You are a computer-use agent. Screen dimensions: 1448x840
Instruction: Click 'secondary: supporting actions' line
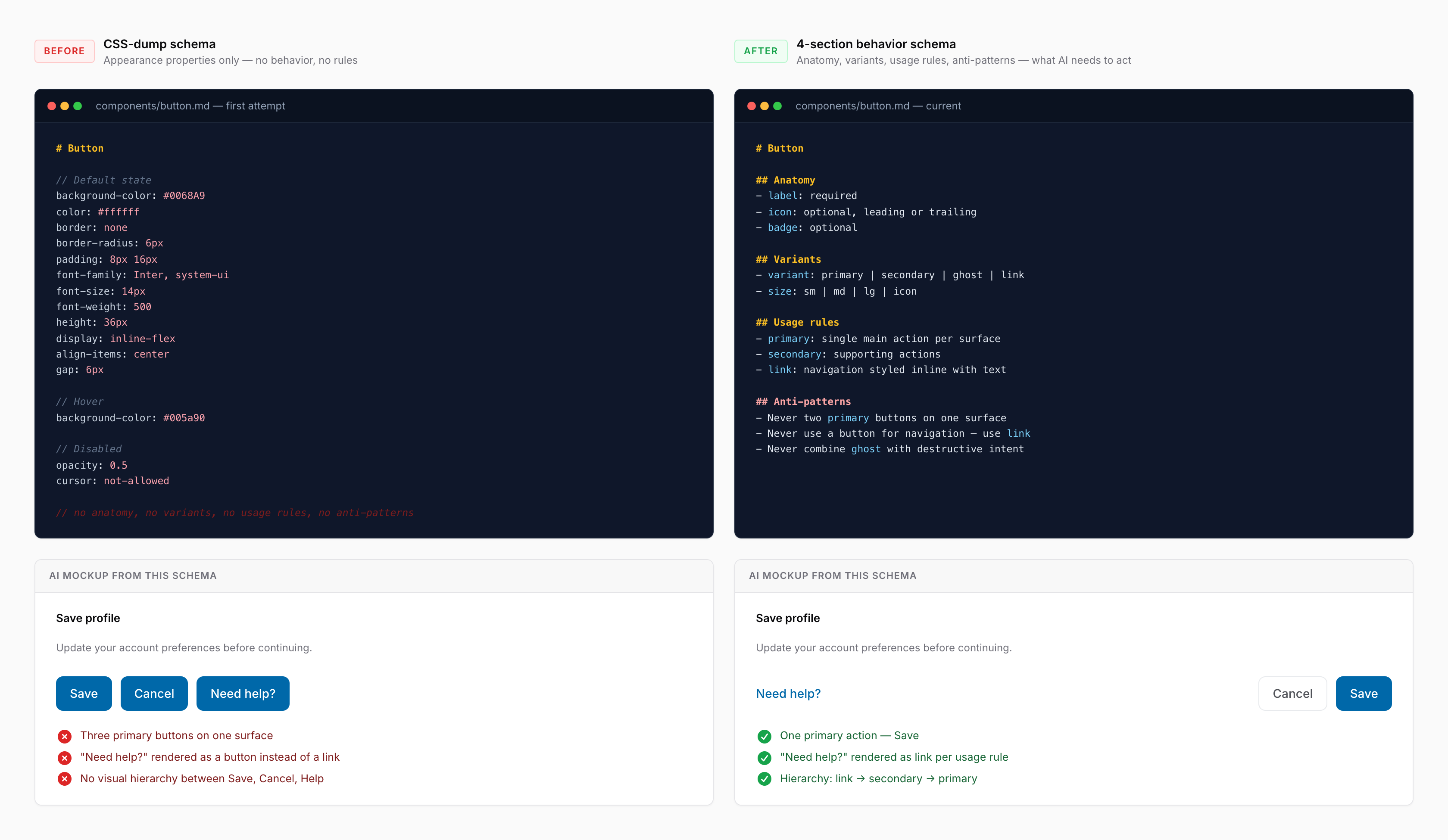(848, 355)
